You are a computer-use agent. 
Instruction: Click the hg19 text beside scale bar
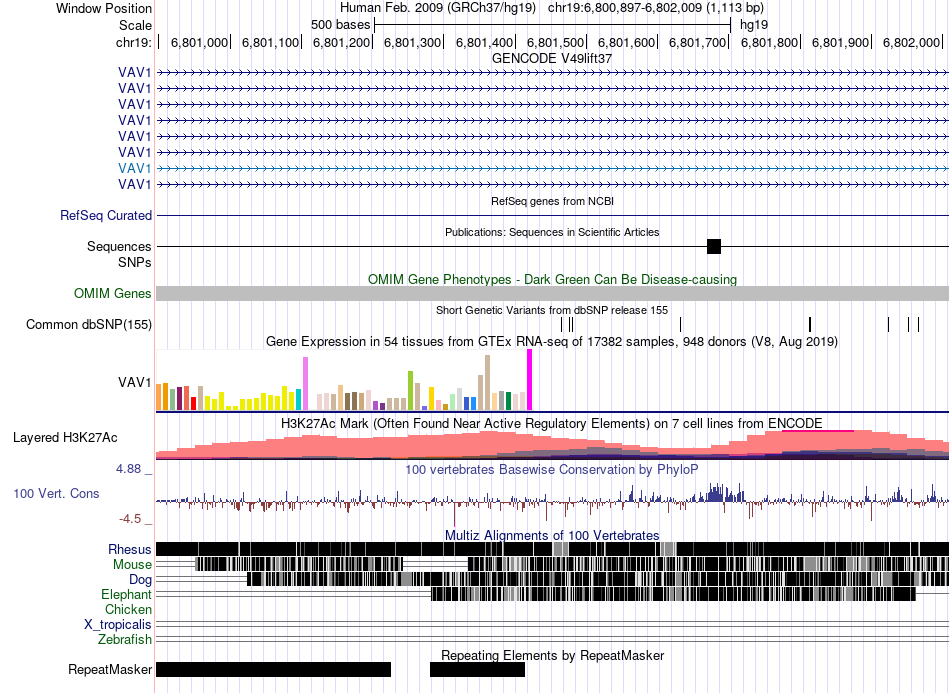(754, 25)
